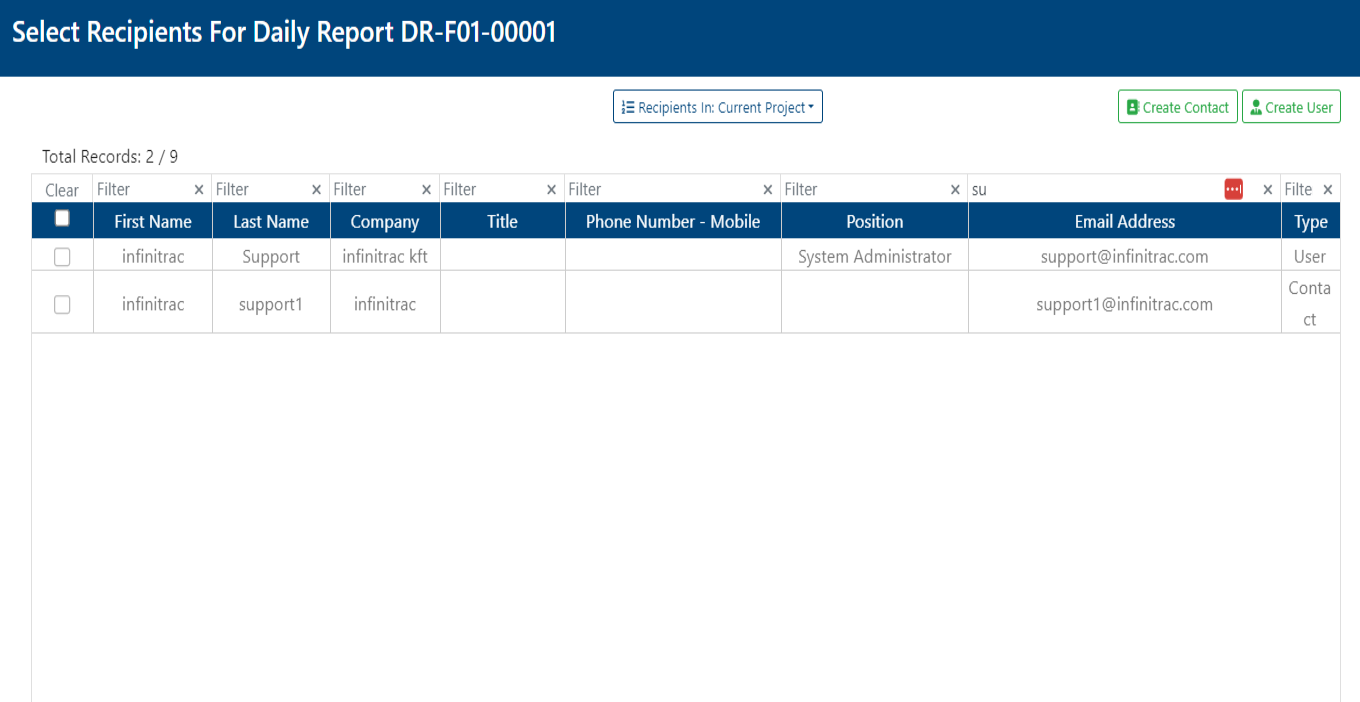Sort by the Type column header

[1311, 221]
